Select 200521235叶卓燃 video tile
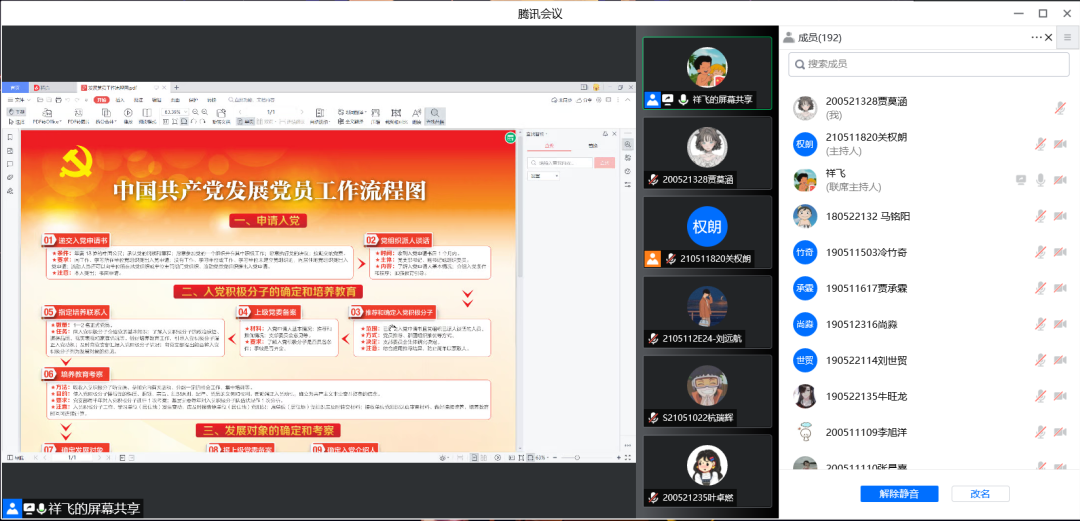Screen dimensions: 1080x521 (707, 471)
